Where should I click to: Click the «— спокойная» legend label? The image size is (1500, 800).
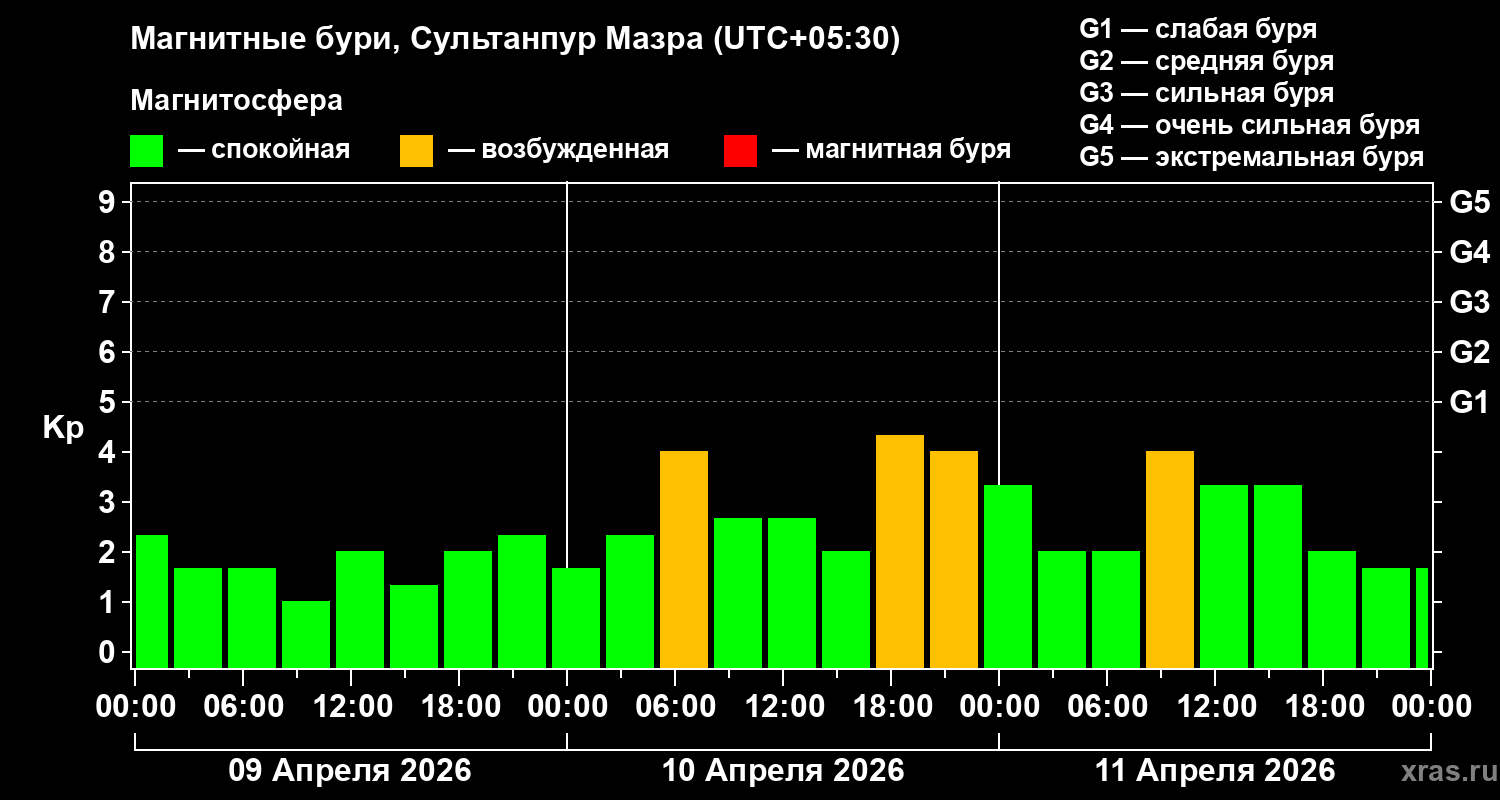pos(264,150)
